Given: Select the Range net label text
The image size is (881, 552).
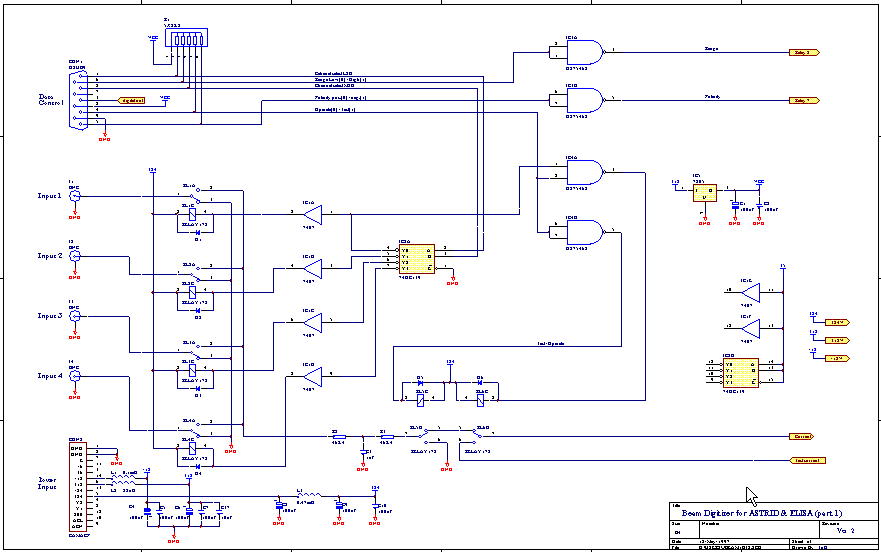Looking at the screenshot, I should pyautogui.click(x=711, y=49).
